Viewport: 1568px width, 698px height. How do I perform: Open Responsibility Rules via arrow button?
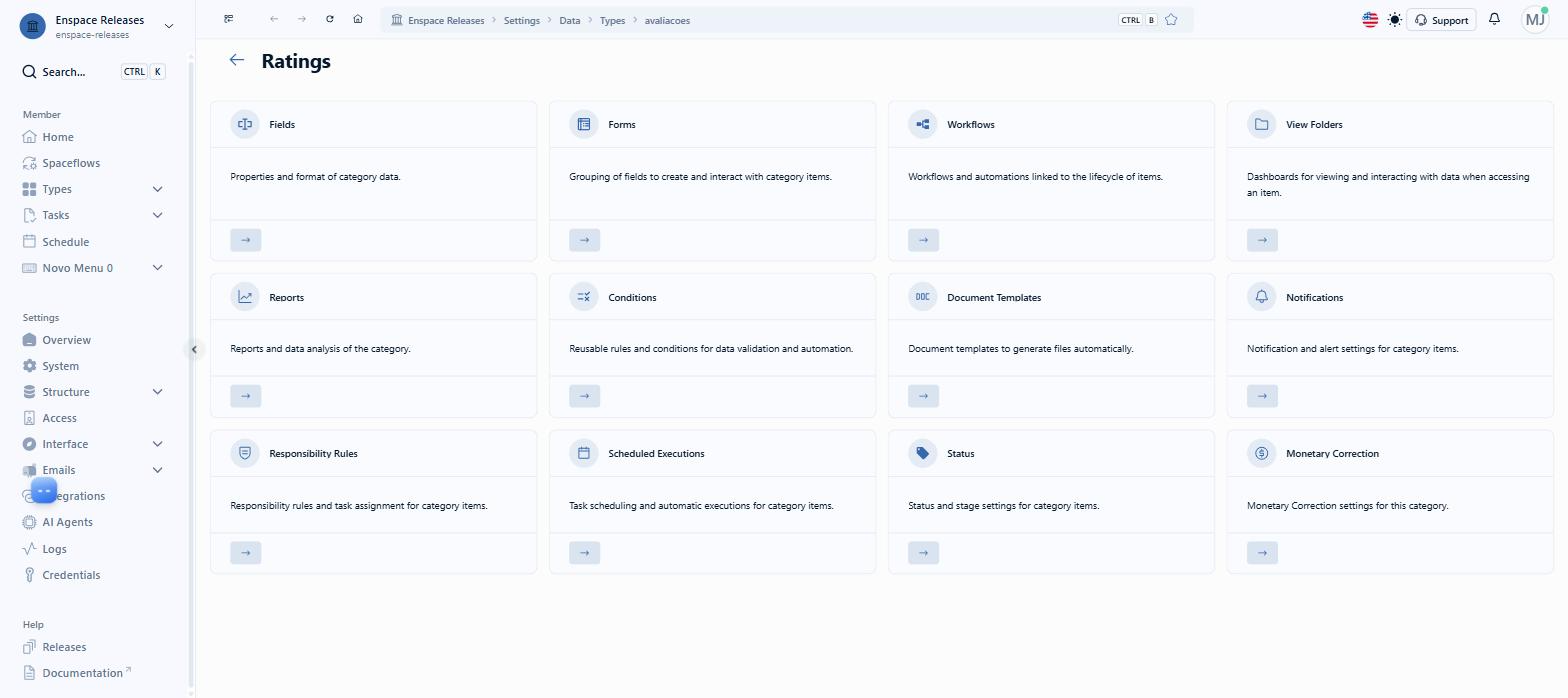tap(246, 553)
